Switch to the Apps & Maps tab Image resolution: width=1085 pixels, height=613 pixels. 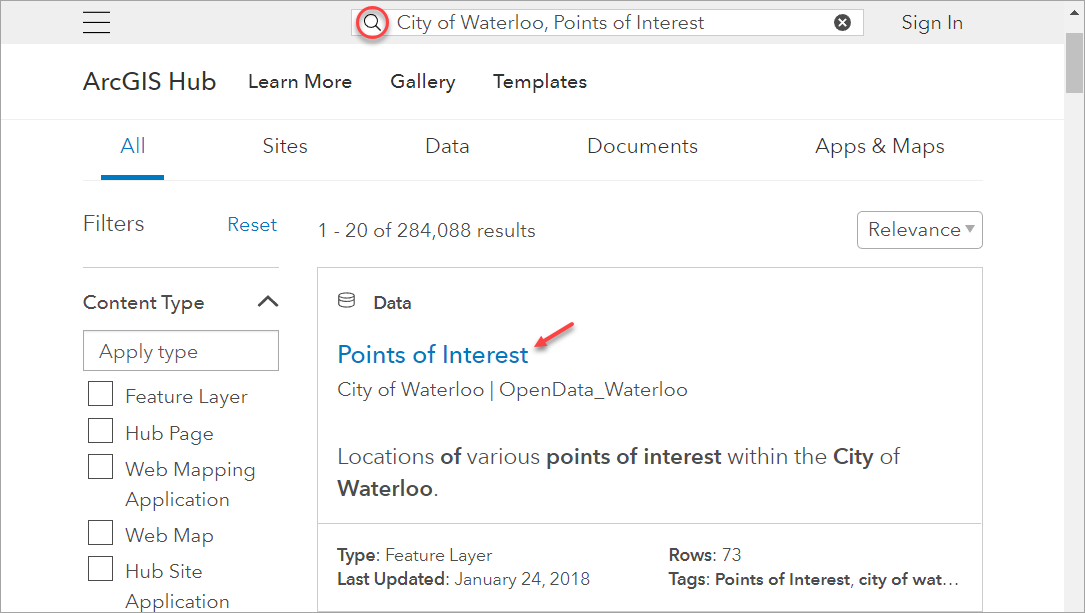pos(879,147)
